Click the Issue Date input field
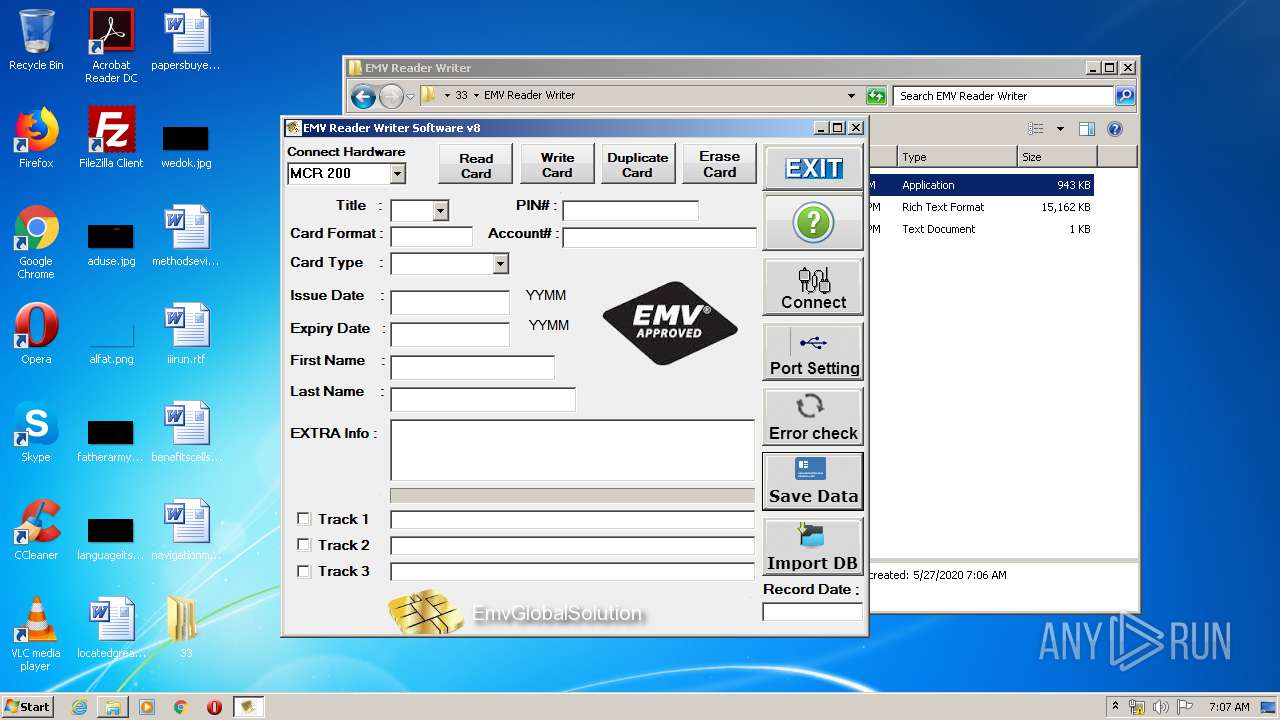This screenshot has height=720, width=1280. pos(450,303)
